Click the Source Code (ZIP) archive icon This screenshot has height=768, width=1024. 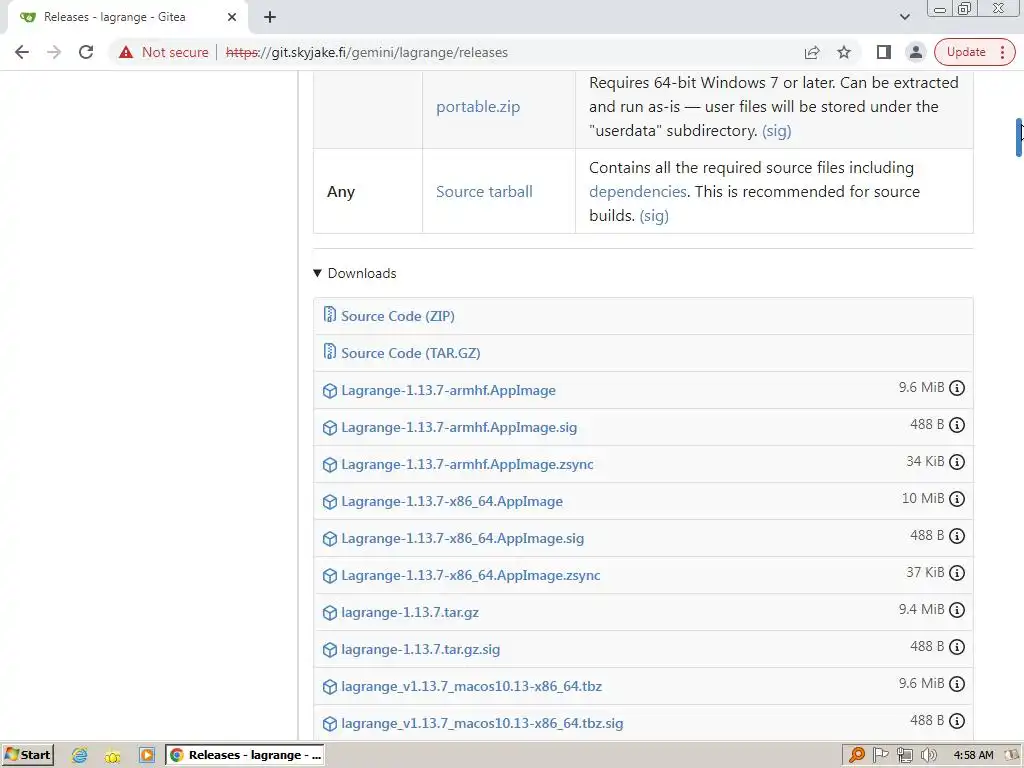[x=330, y=315]
